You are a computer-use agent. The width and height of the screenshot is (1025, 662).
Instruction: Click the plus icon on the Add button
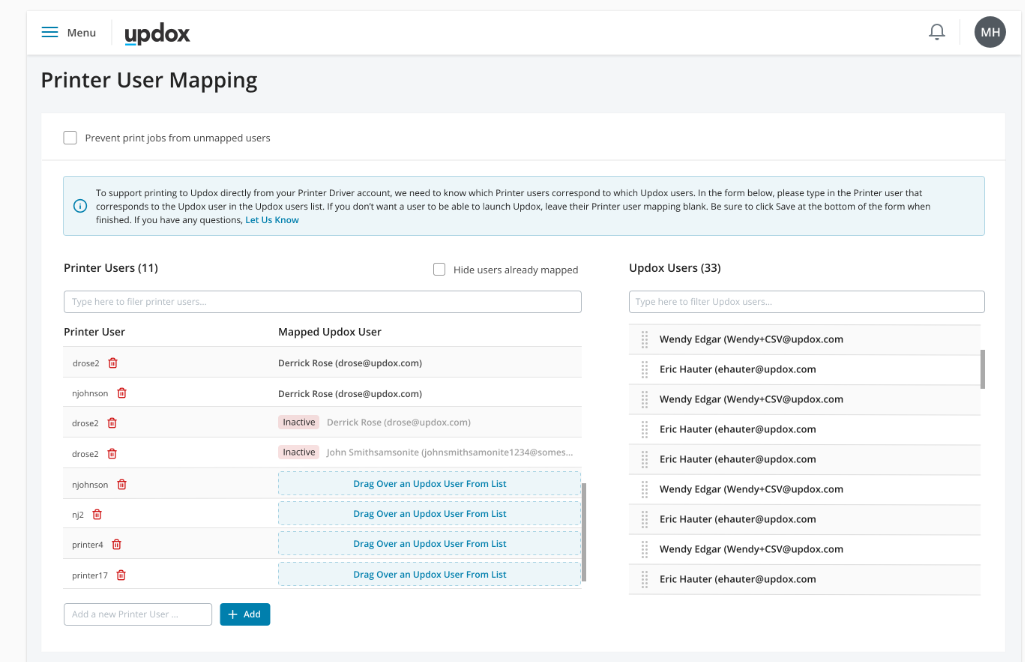233,614
